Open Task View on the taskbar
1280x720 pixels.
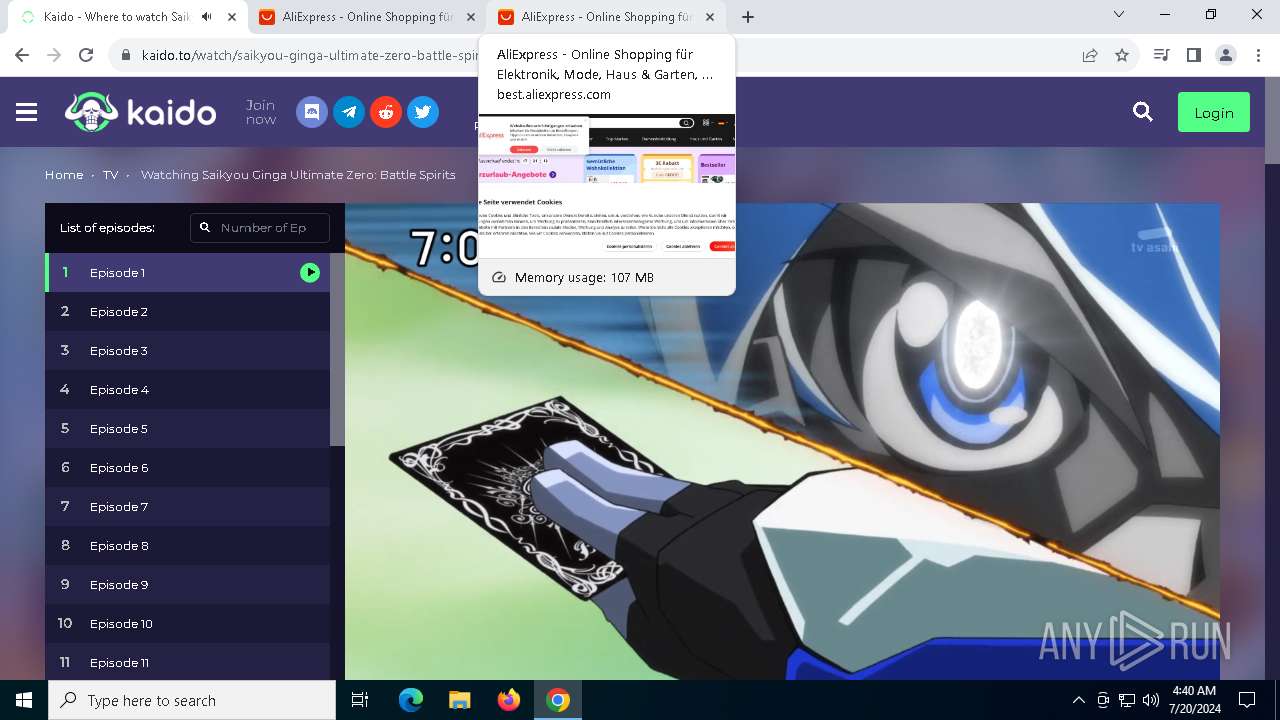coord(360,700)
